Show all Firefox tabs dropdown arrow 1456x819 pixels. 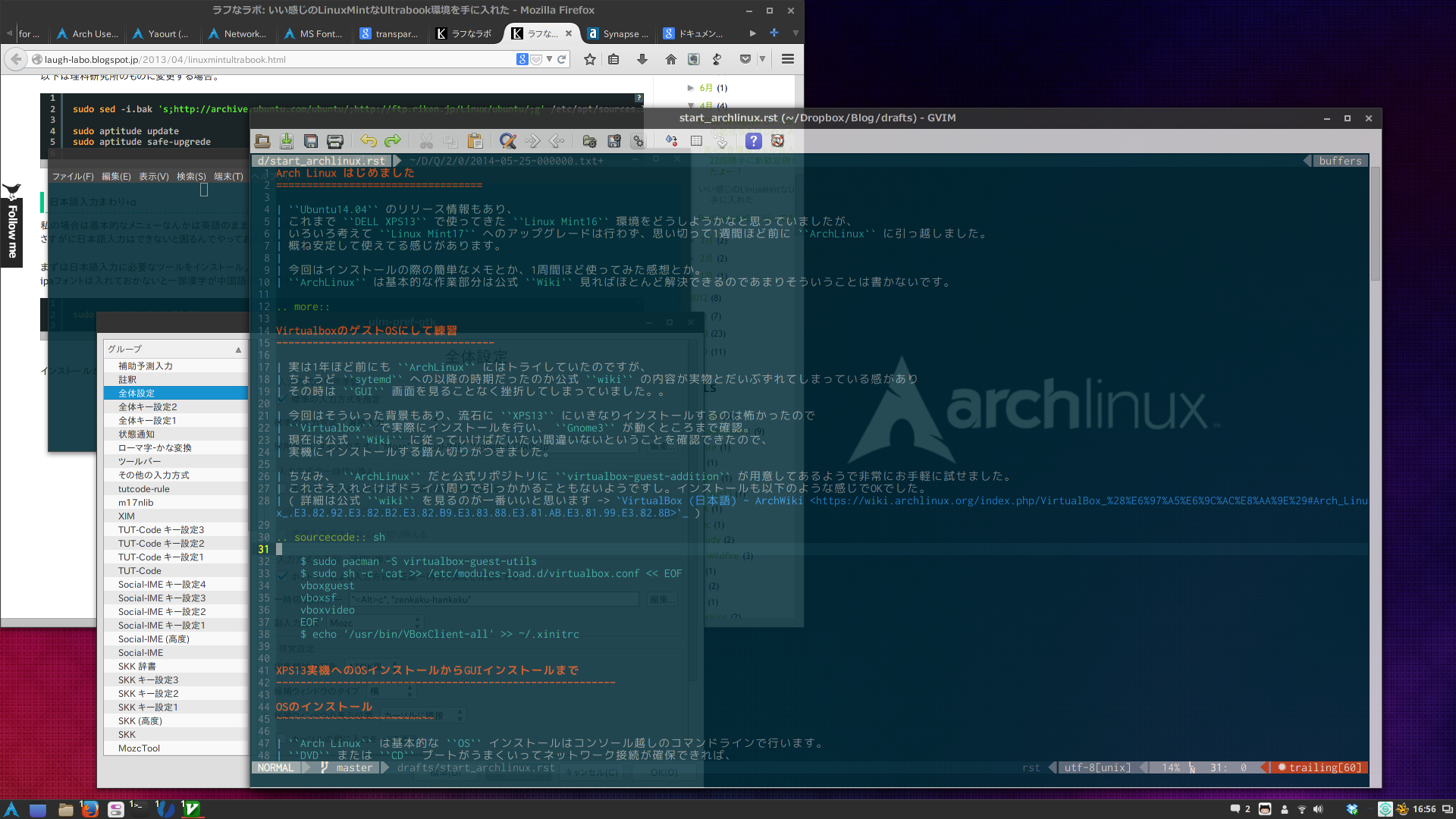[x=795, y=33]
